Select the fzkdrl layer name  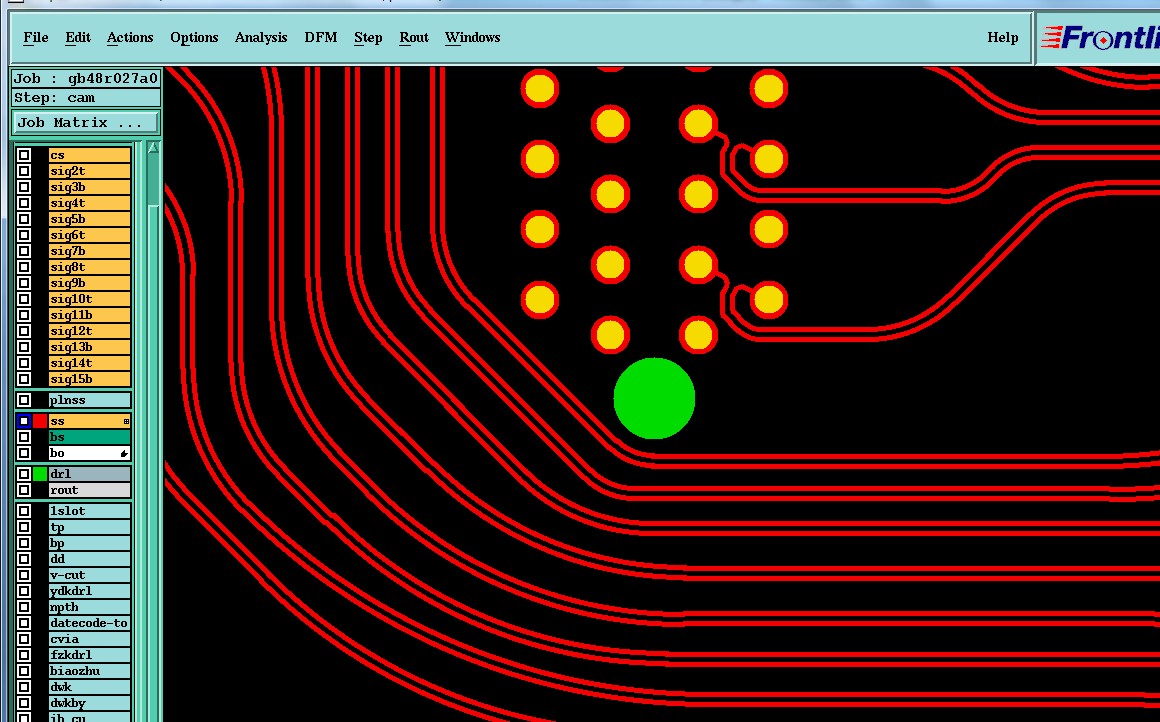[x=90, y=655]
